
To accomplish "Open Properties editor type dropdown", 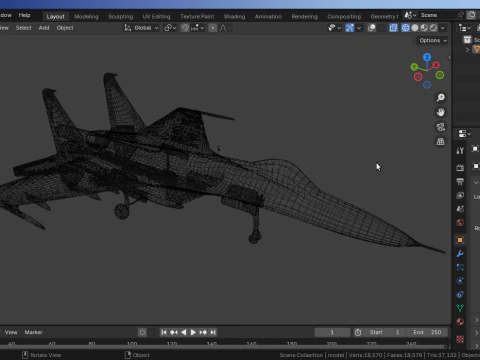I will click(464, 134).
